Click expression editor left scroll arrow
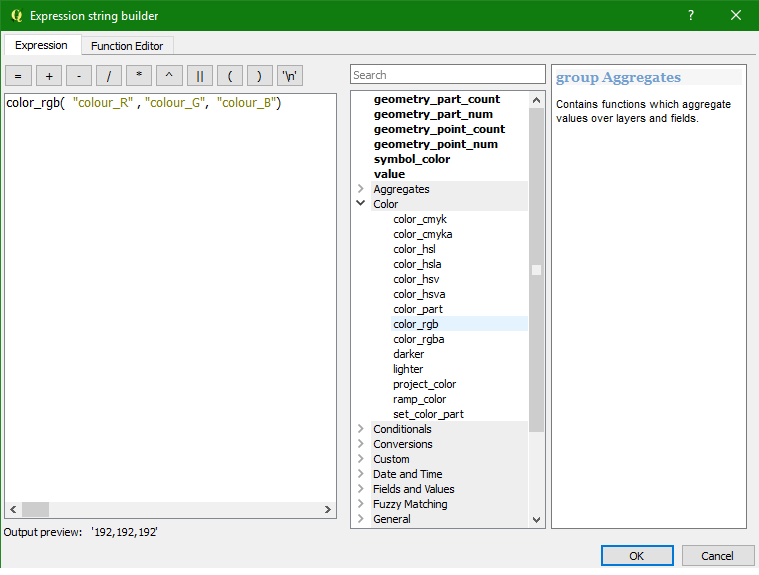 point(13,509)
